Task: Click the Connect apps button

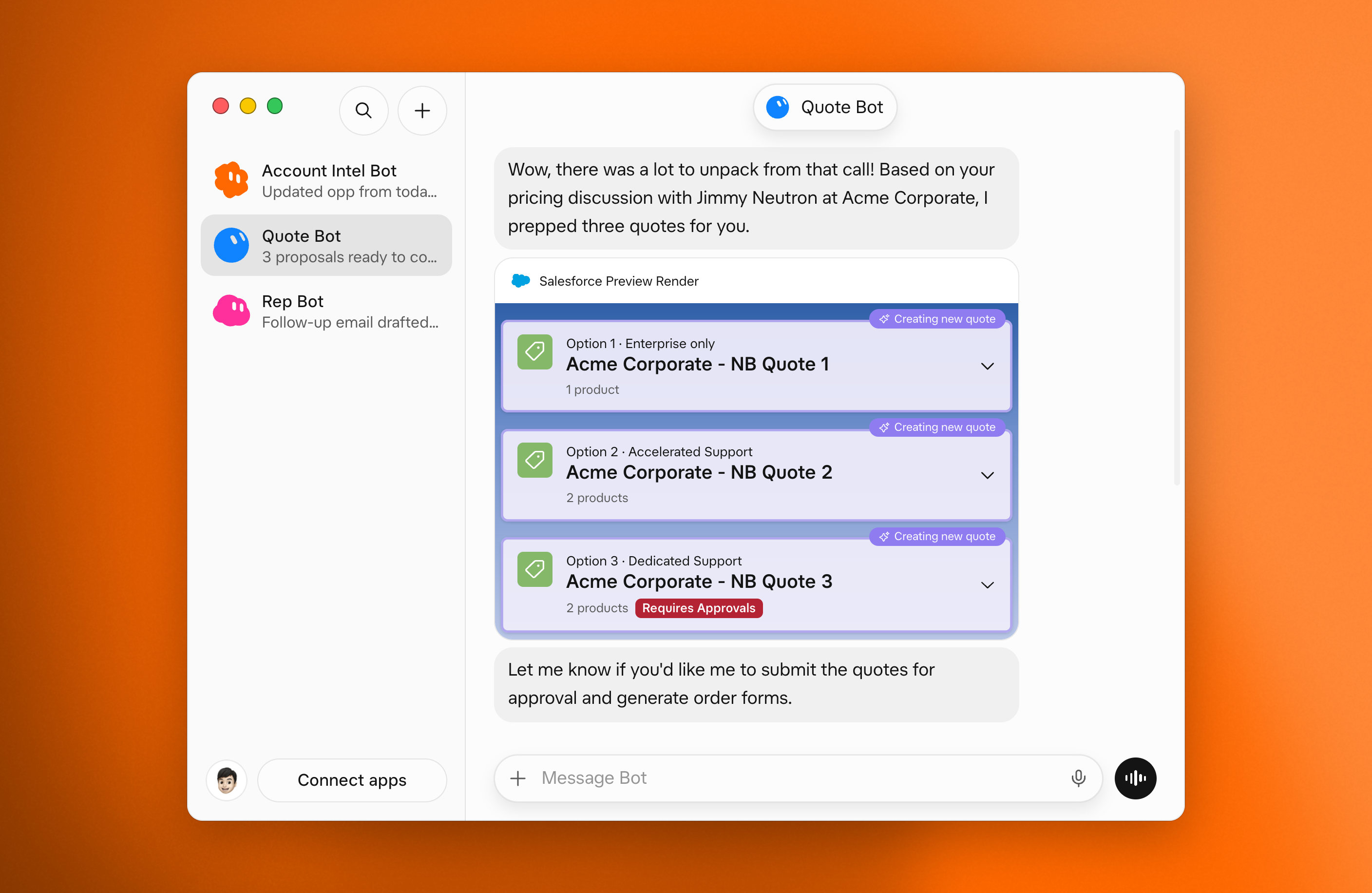Action: tap(352, 780)
